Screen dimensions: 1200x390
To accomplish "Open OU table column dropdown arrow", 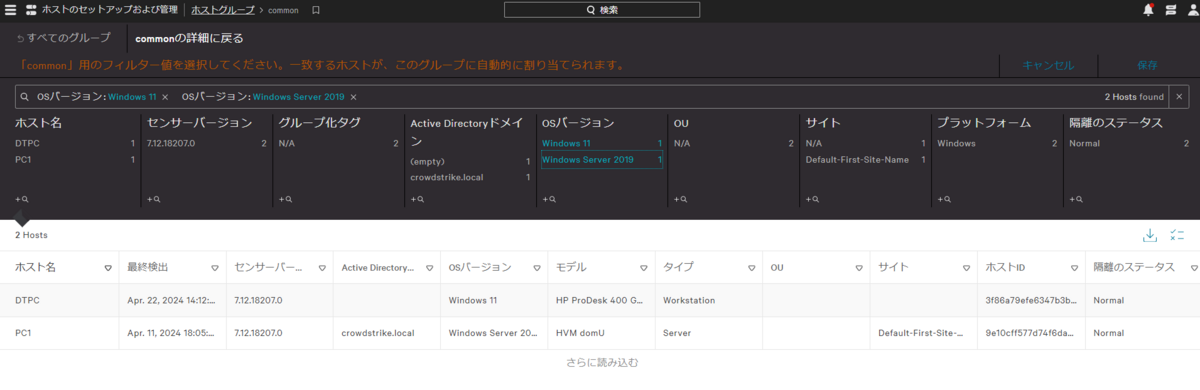I will click(858, 268).
